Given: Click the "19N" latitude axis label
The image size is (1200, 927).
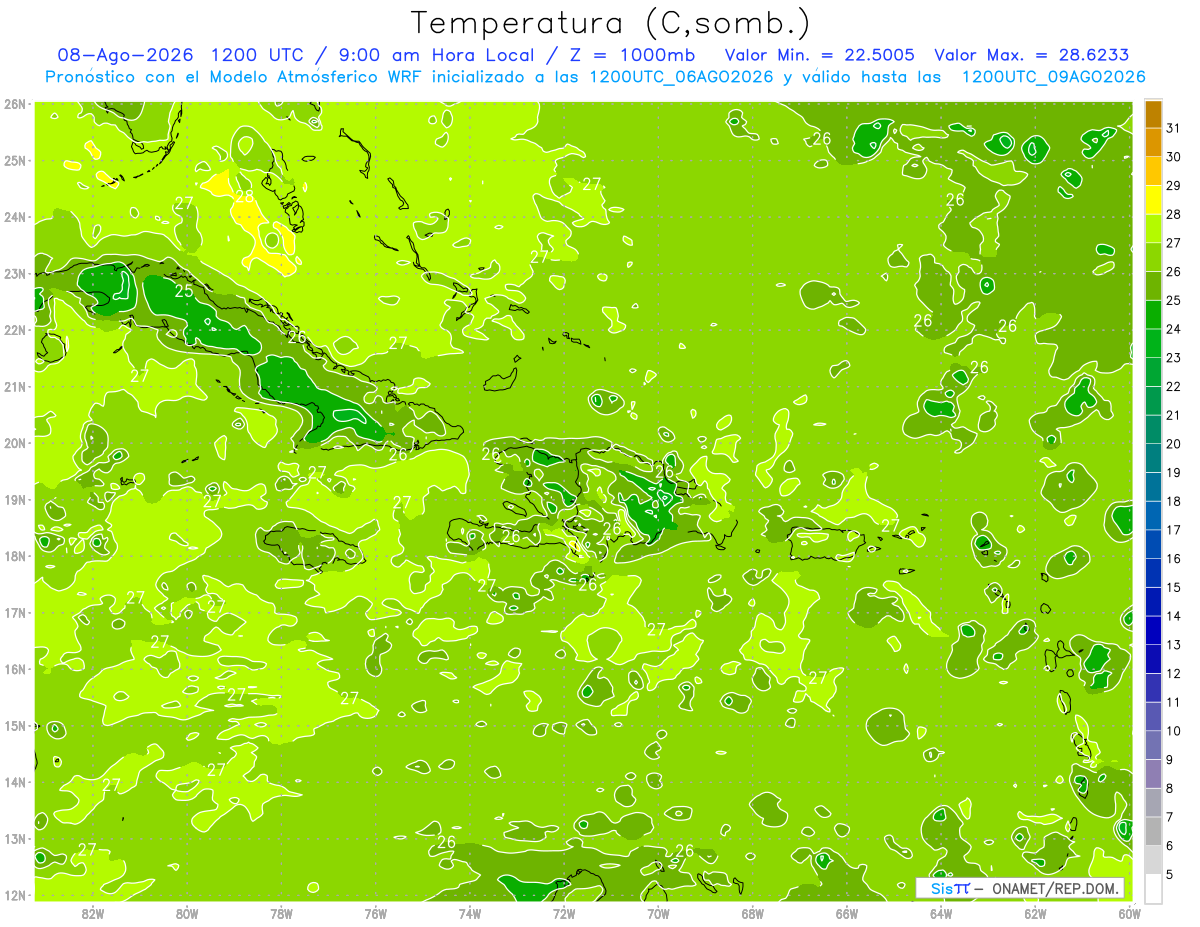Looking at the screenshot, I should [x=14, y=499].
